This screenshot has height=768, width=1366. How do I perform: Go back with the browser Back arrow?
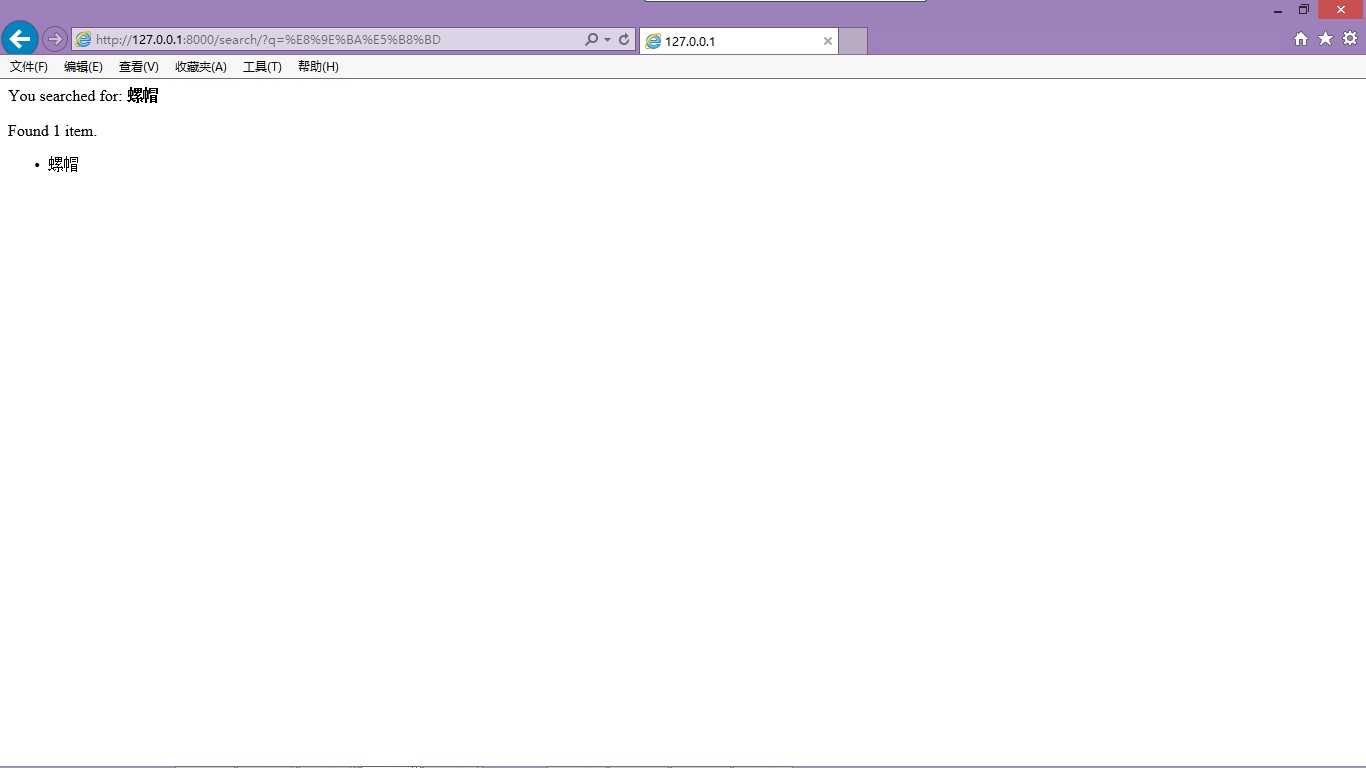coord(20,39)
